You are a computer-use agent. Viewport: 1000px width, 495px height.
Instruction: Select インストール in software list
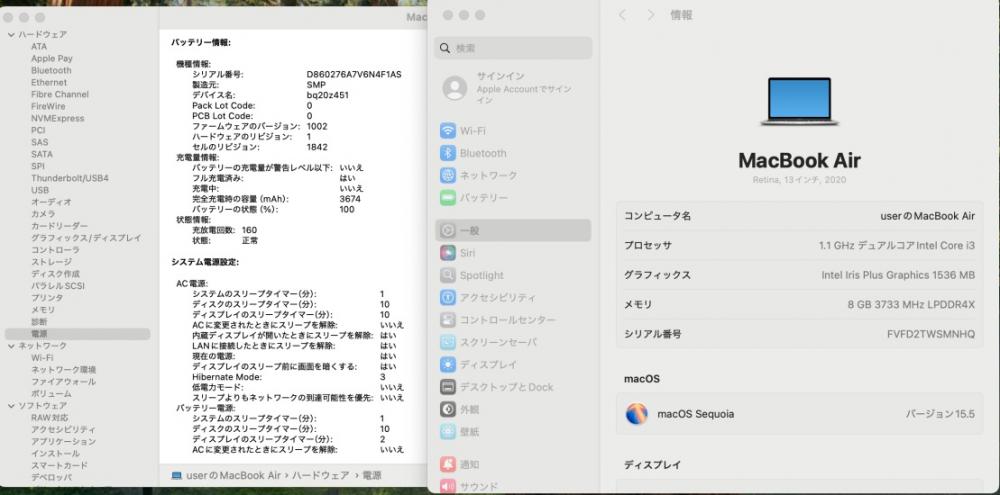[55, 454]
